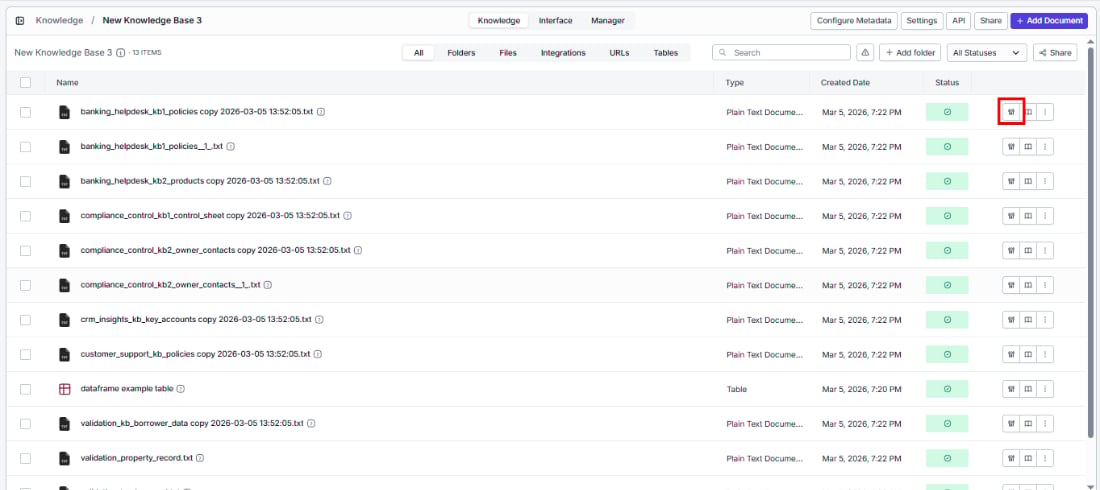Select checkbox for validation_property_record.txt row
The image size is (1100, 490).
(x=25, y=458)
